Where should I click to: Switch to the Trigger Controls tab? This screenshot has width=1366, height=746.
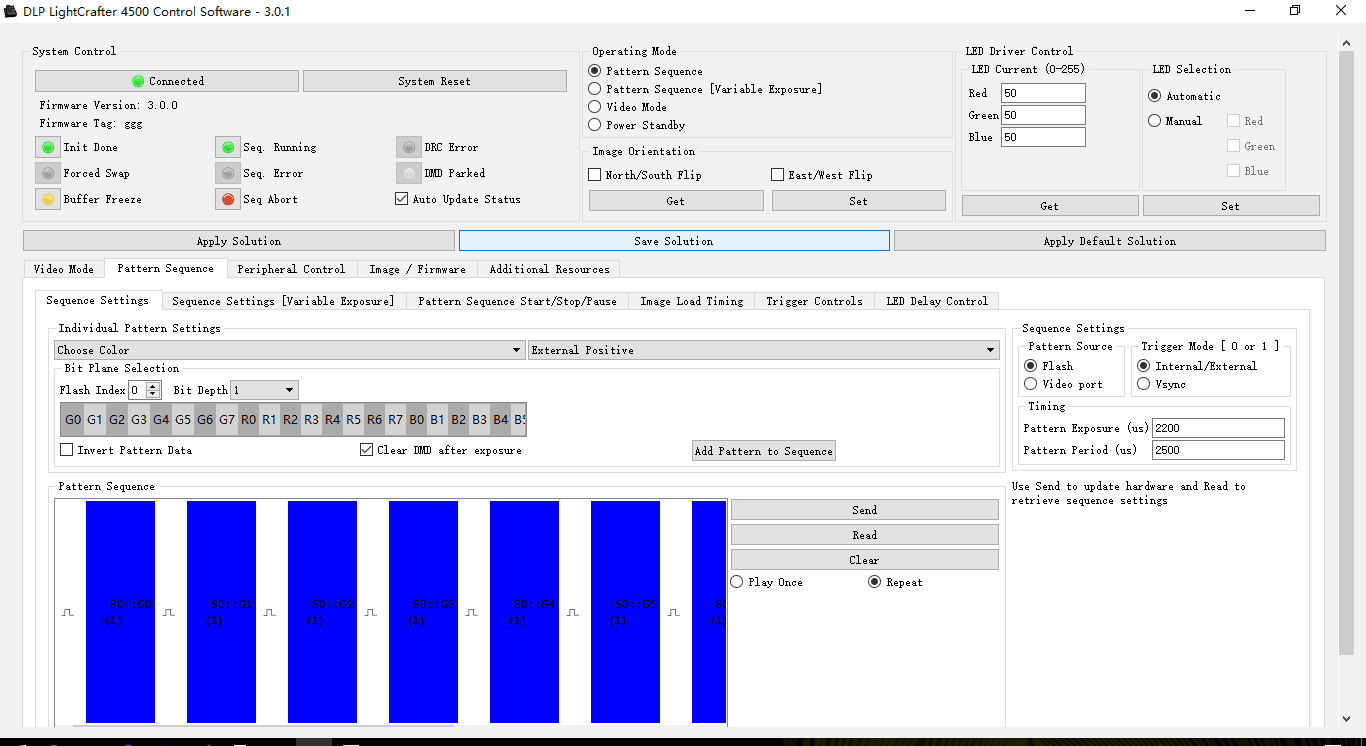(814, 301)
